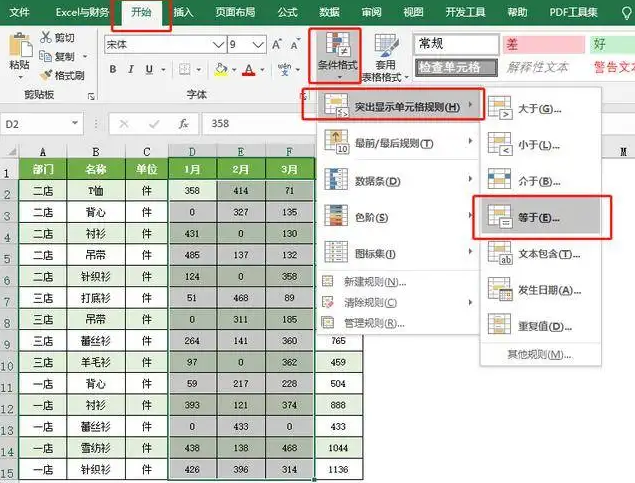Click the Format Painter brush icon
The height and width of the screenshot is (483, 635).
click(46, 75)
